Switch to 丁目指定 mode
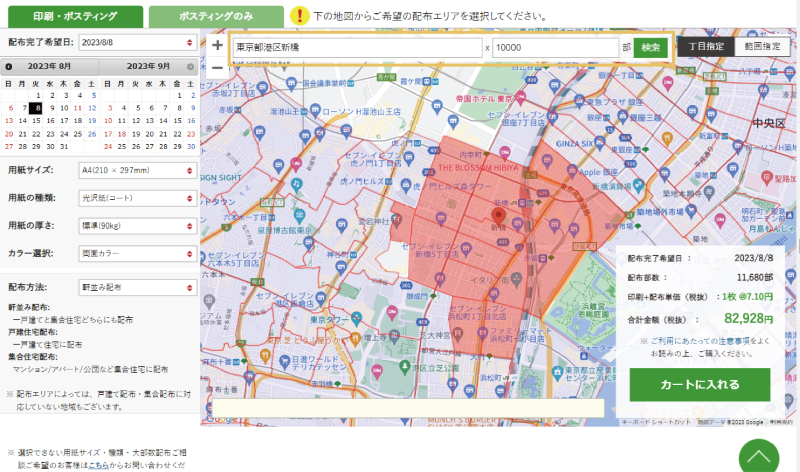The height and width of the screenshot is (472, 800). point(706,46)
